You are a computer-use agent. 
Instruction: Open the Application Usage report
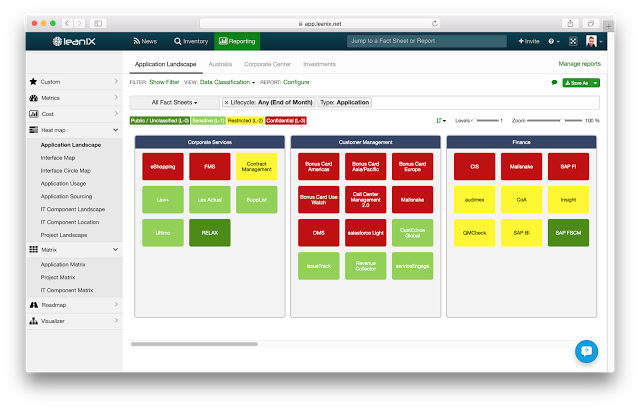coord(63,184)
